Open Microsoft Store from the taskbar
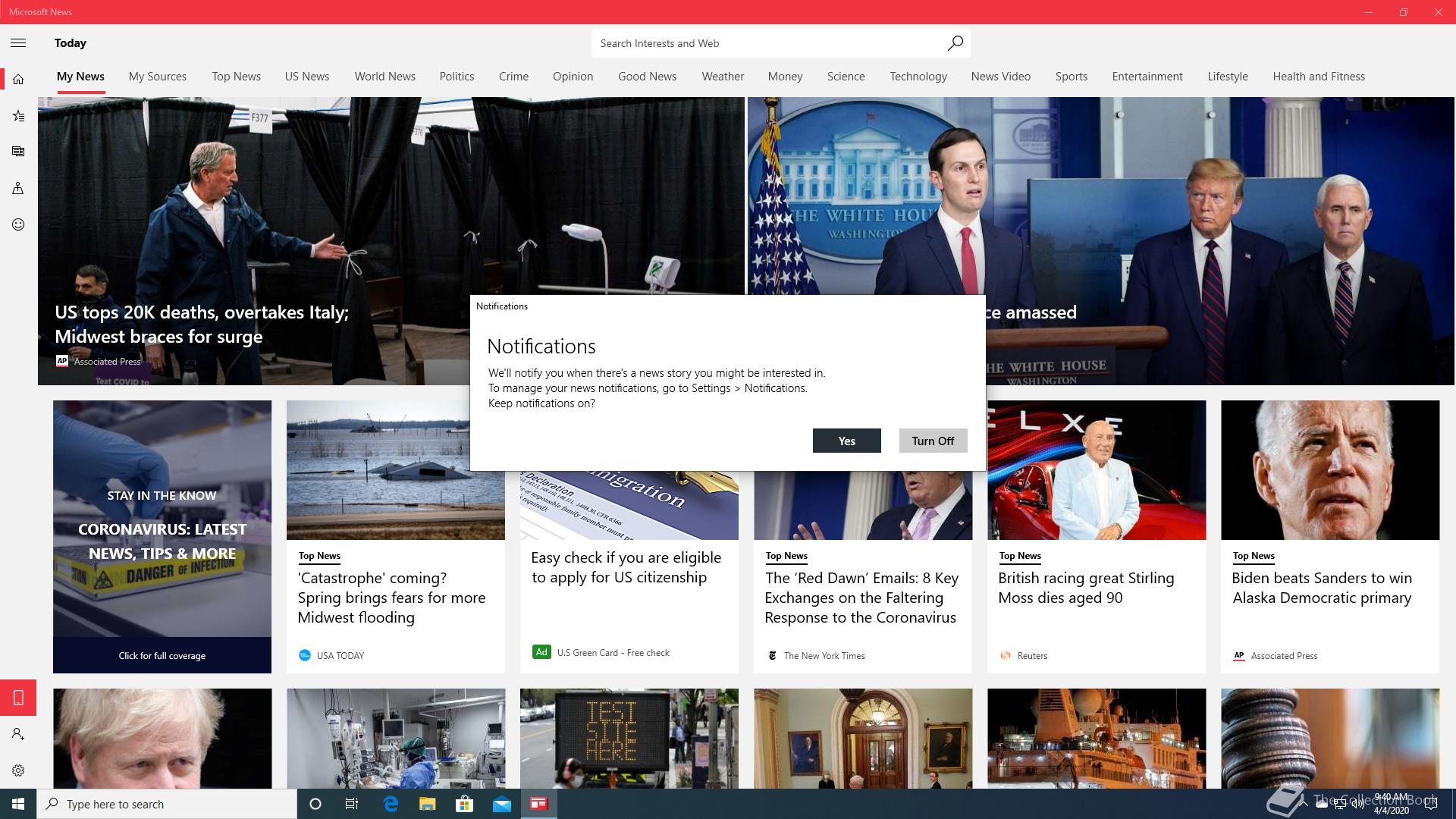Screen dimensions: 1456x819 coord(465,804)
